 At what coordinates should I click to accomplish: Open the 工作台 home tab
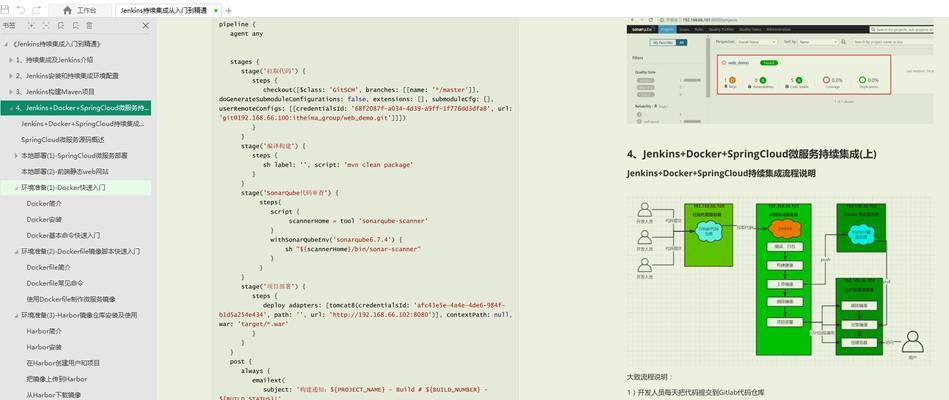[80, 10]
